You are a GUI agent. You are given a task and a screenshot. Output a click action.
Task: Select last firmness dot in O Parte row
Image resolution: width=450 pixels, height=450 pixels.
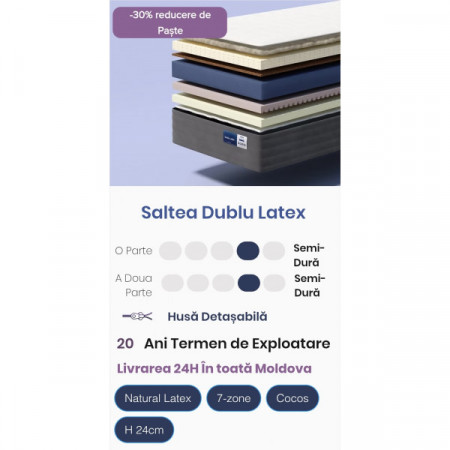pyautogui.click(x=274, y=251)
